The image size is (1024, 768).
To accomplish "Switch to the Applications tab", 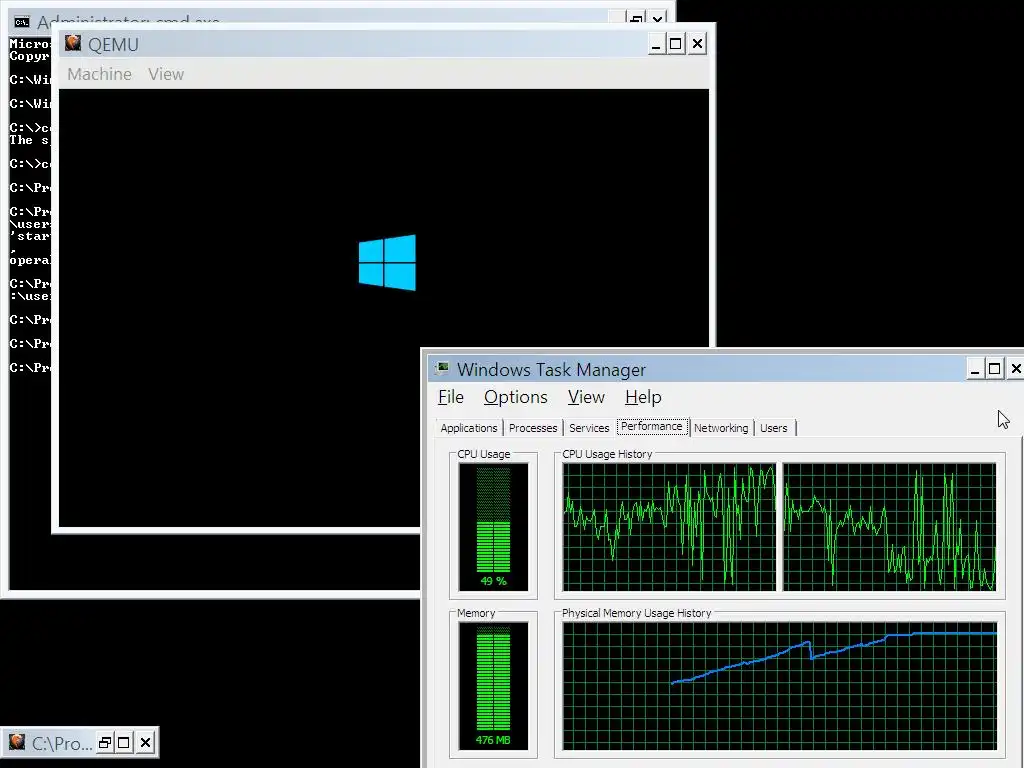I will tap(468, 428).
